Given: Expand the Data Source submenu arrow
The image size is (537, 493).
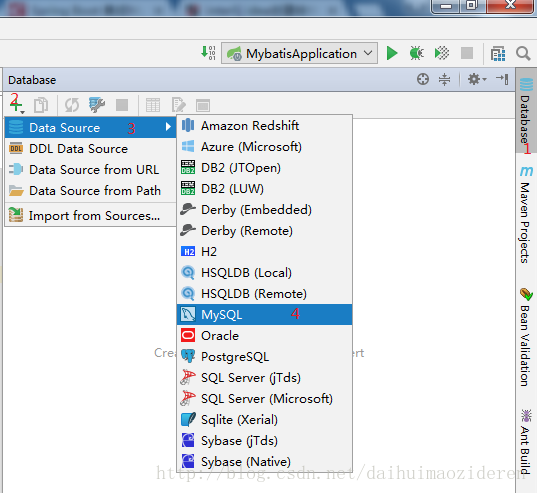Looking at the screenshot, I should (x=168, y=127).
